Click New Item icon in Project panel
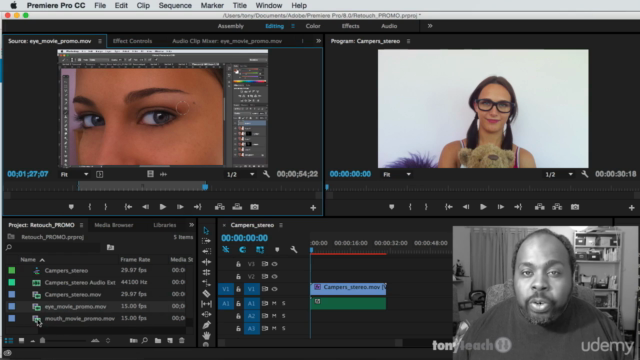The height and width of the screenshot is (360, 640). pyautogui.click(x=170, y=340)
